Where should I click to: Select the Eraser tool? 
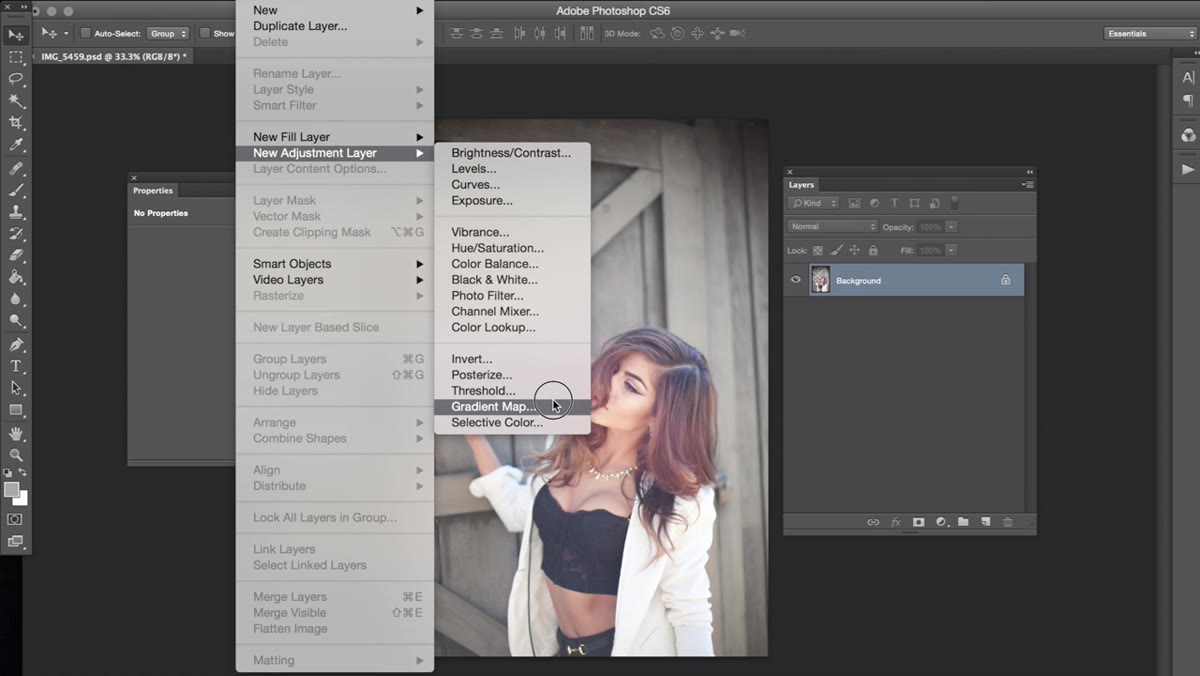coord(15,256)
